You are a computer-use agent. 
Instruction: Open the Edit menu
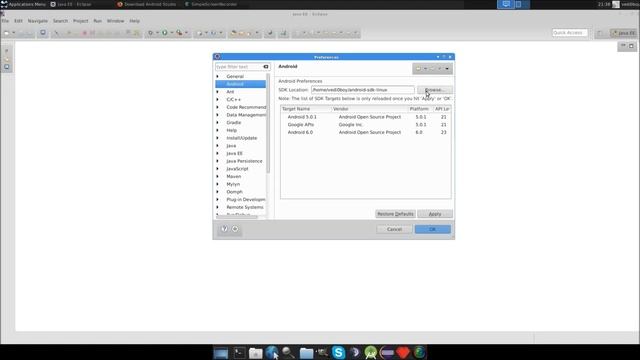click(18, 21)
